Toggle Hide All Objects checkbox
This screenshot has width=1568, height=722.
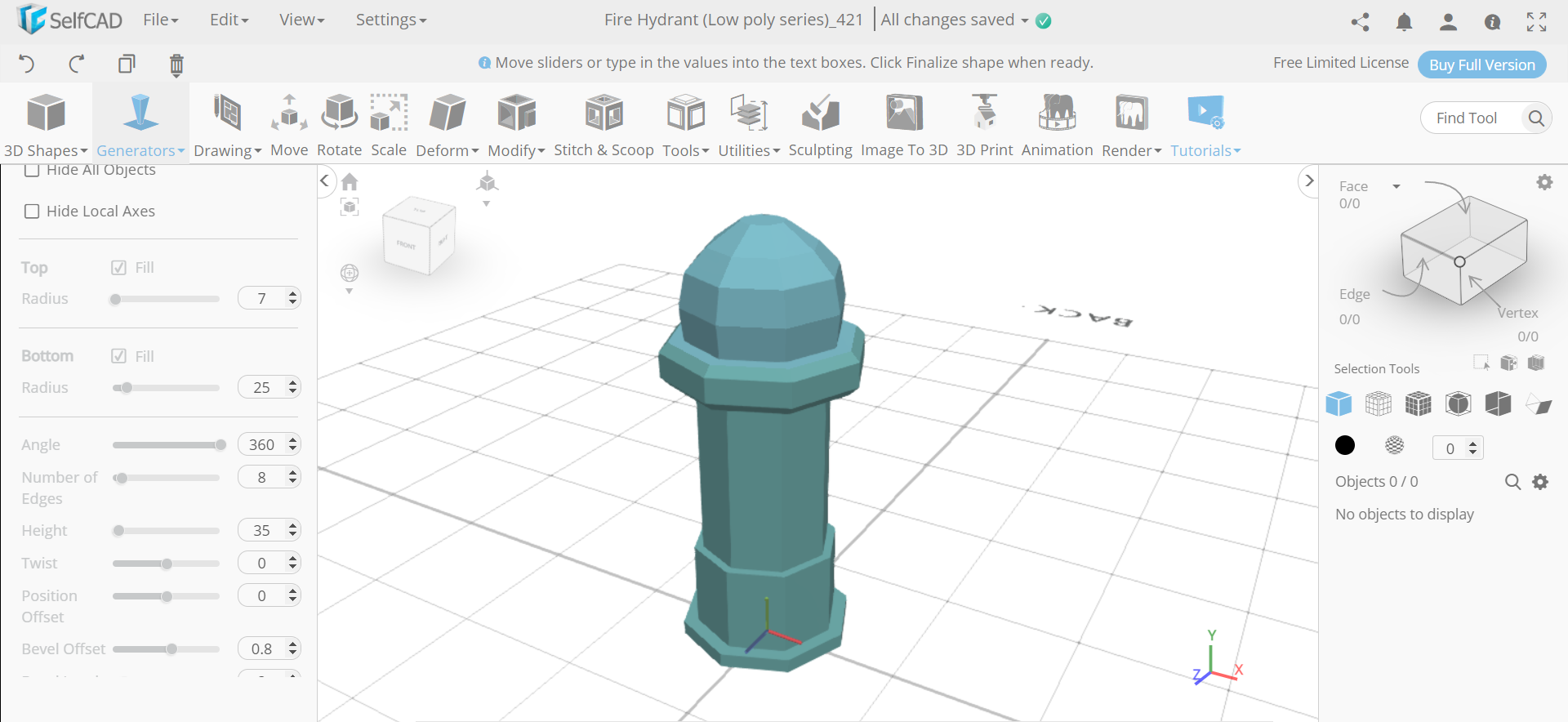32,170
